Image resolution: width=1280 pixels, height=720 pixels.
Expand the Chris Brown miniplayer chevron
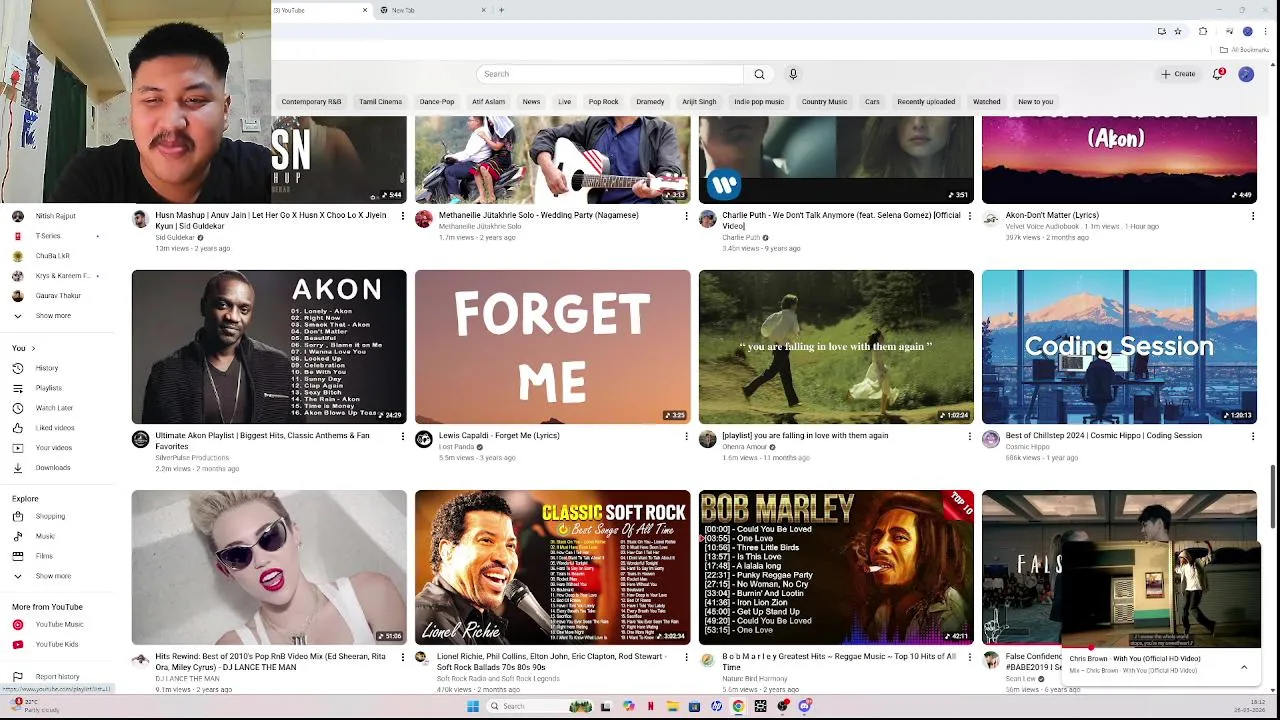click(x=1244, y=667)
